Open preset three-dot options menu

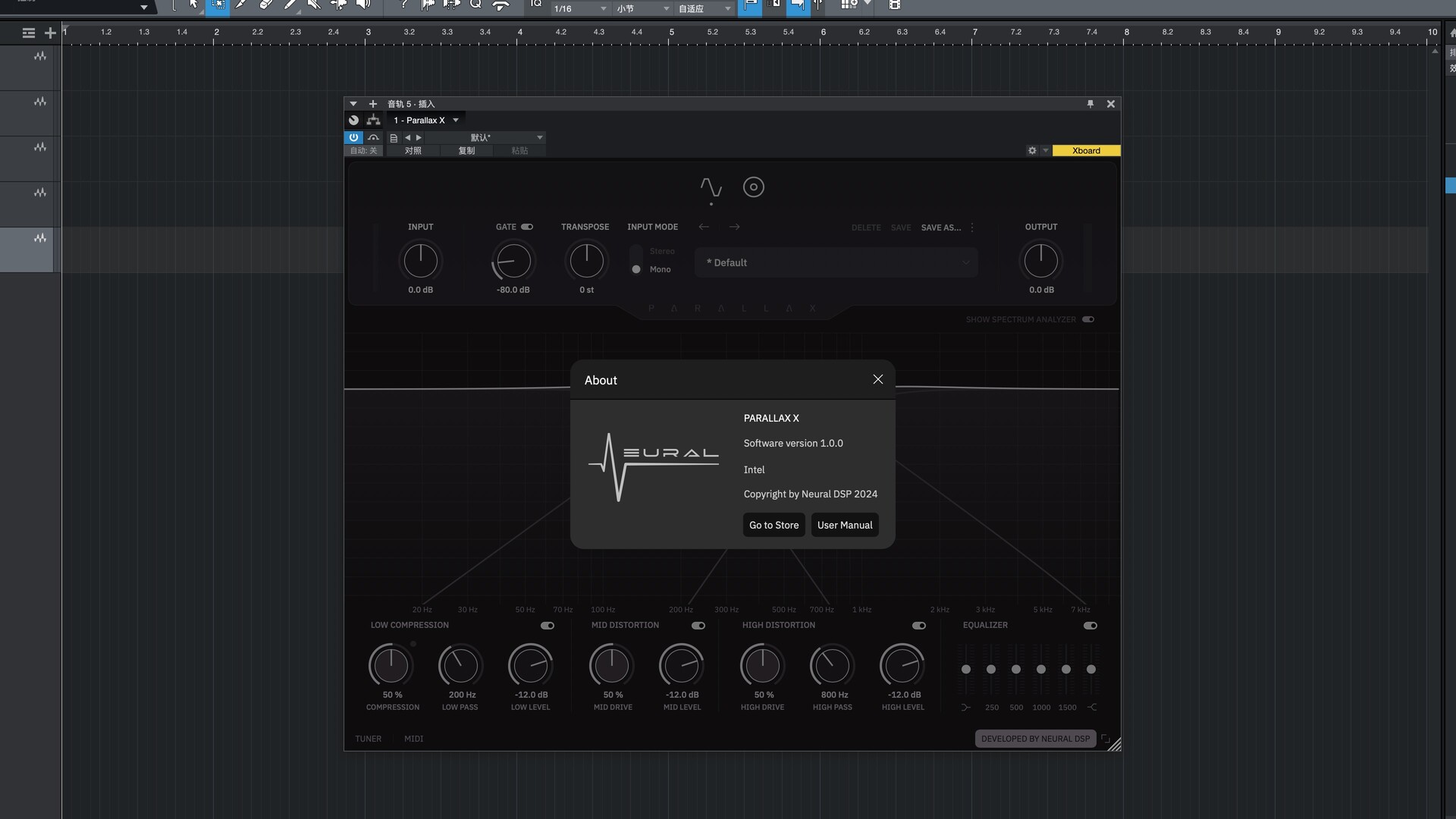click(972, 227)
